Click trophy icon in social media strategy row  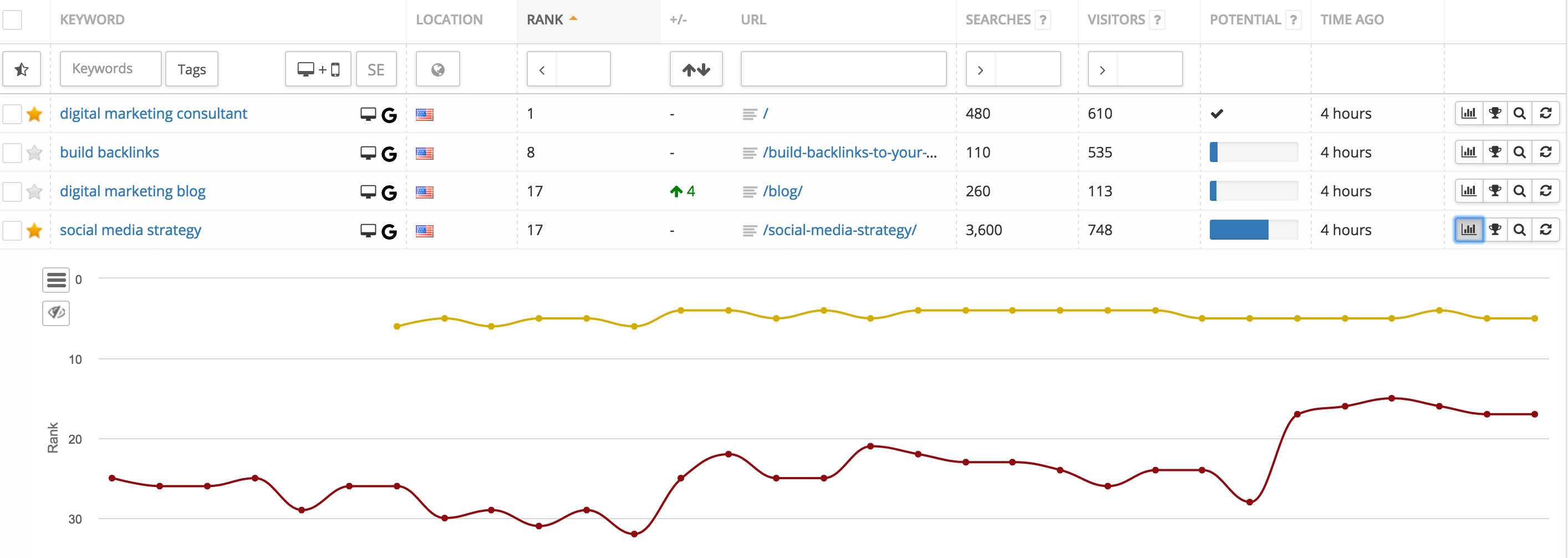pyautogui.click(x=1495, y=230)
